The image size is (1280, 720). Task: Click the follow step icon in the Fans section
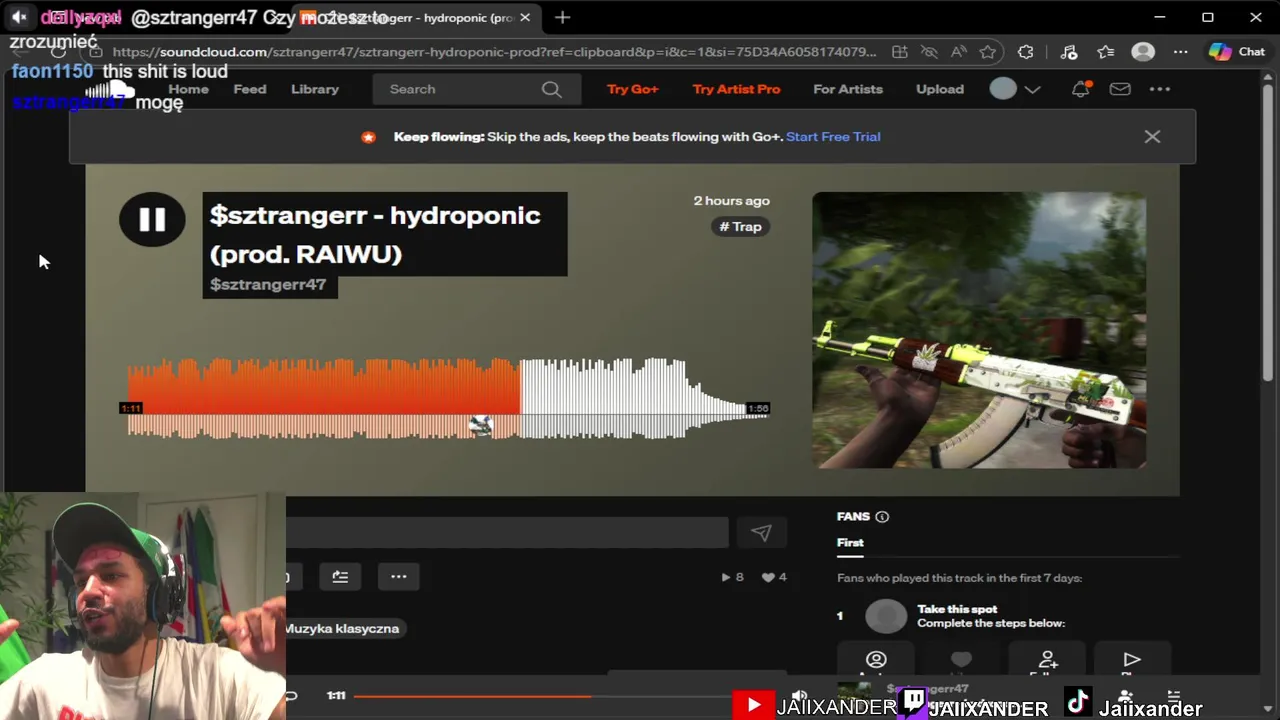pos(1047,660)
